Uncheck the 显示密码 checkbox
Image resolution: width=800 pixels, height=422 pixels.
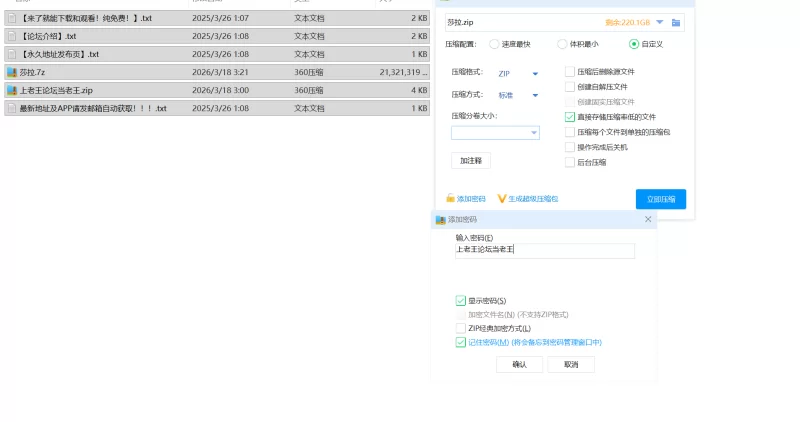[x=460, y=300]
